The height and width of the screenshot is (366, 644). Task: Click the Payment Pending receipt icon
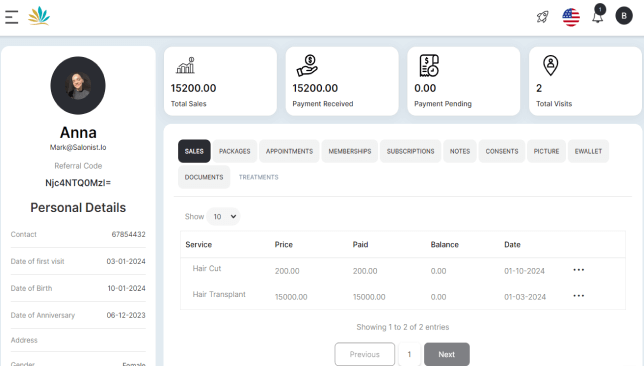coord(429,65)
